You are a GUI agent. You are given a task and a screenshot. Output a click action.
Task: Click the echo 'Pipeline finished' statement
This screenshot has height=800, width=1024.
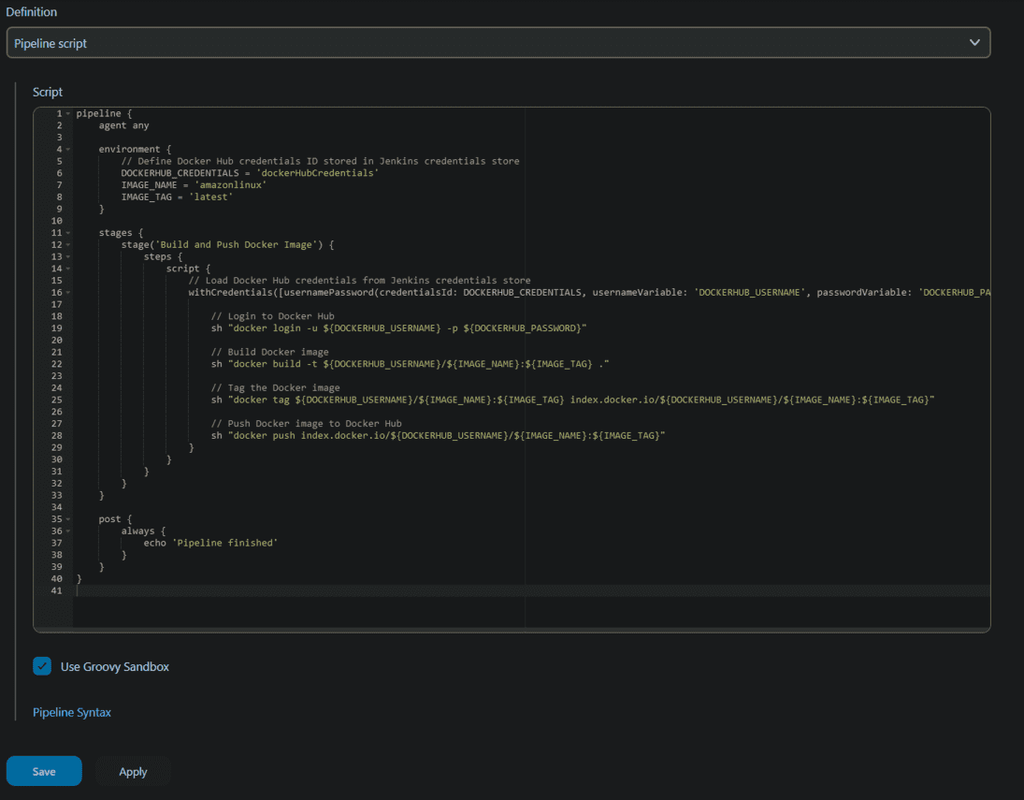coord(210,543)
